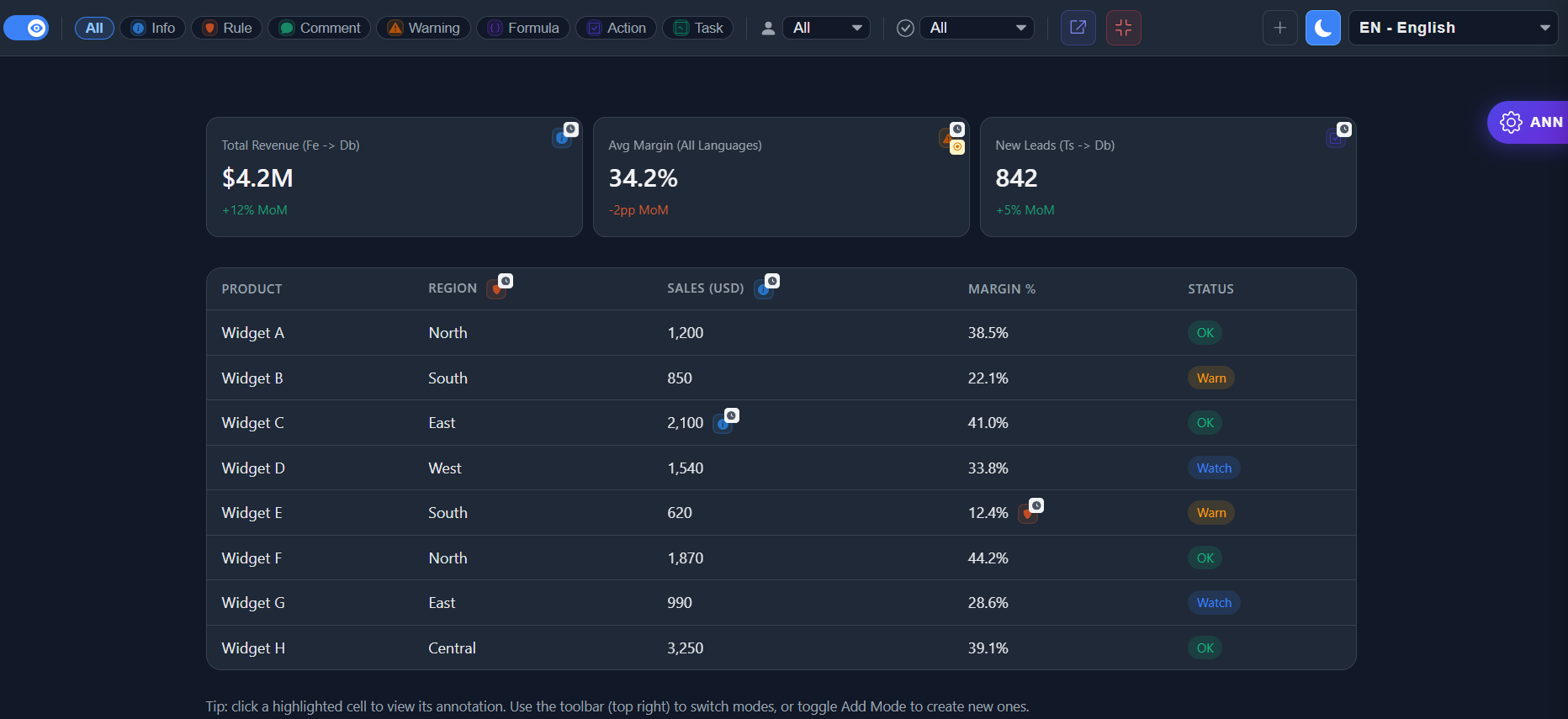Click the Total Revenue (Fe -> Db) title
Viewport: 1568px width, 719px height.
click(291, 145)
